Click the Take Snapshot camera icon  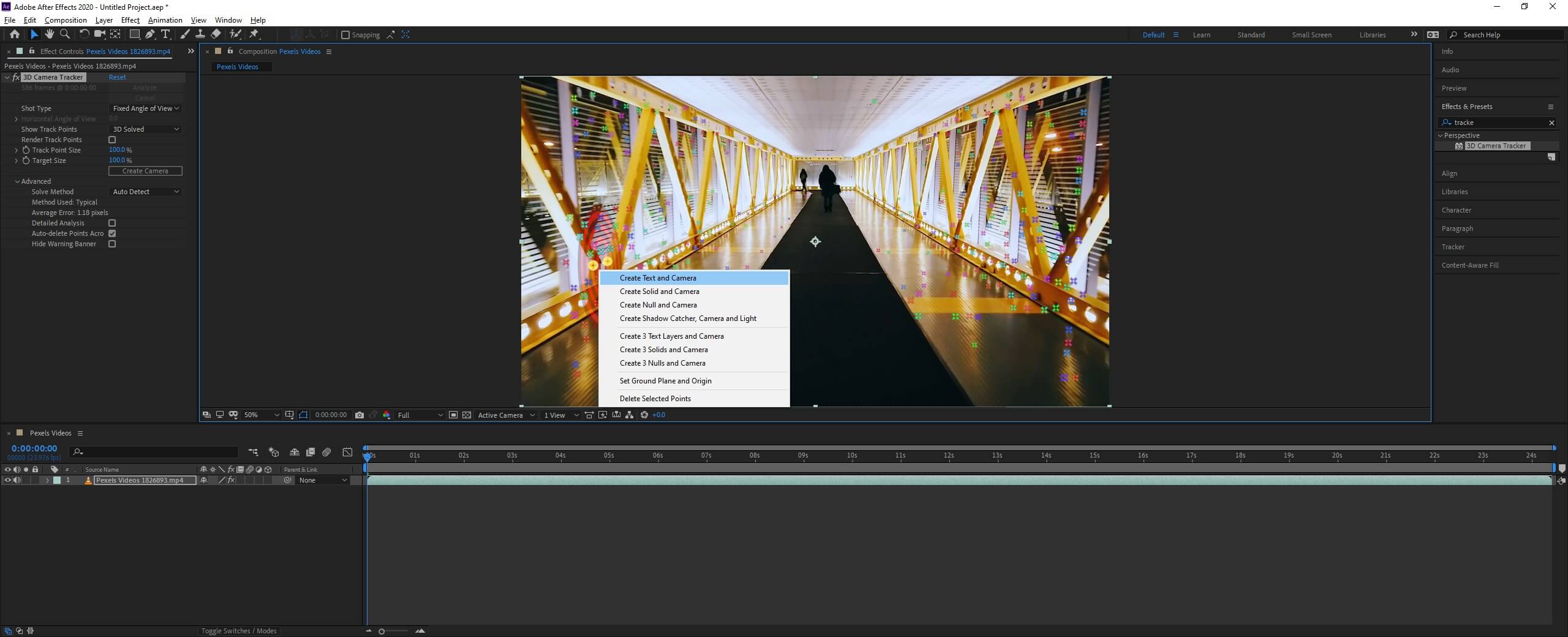pos(360,415)
